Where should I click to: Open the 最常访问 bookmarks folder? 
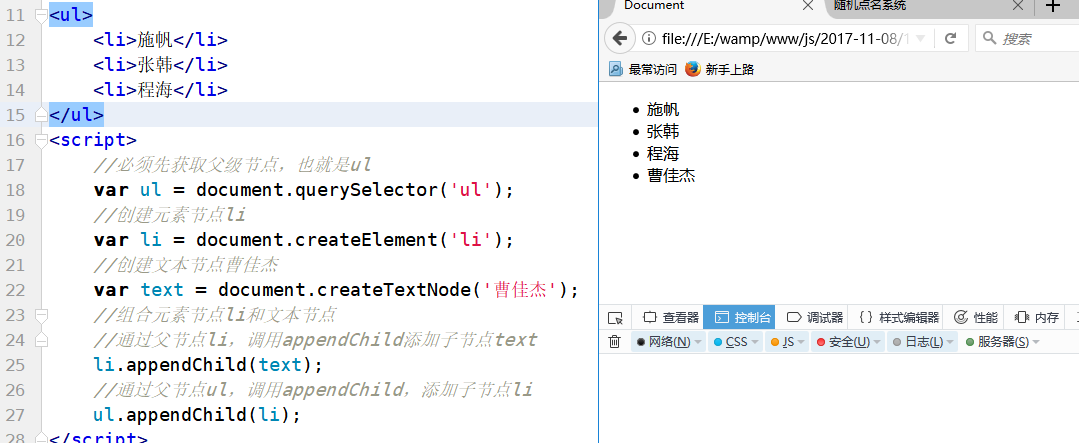[643, 69]
